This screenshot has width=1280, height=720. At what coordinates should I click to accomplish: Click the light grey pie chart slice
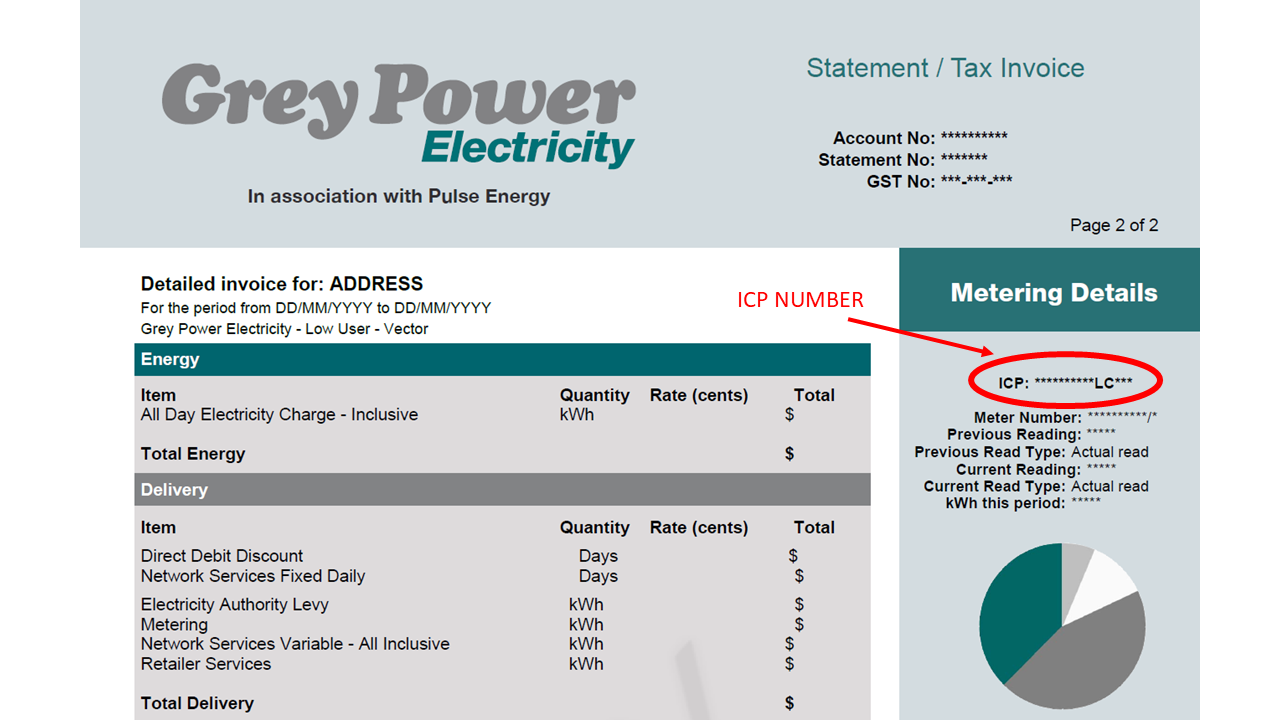point(1075,560)
